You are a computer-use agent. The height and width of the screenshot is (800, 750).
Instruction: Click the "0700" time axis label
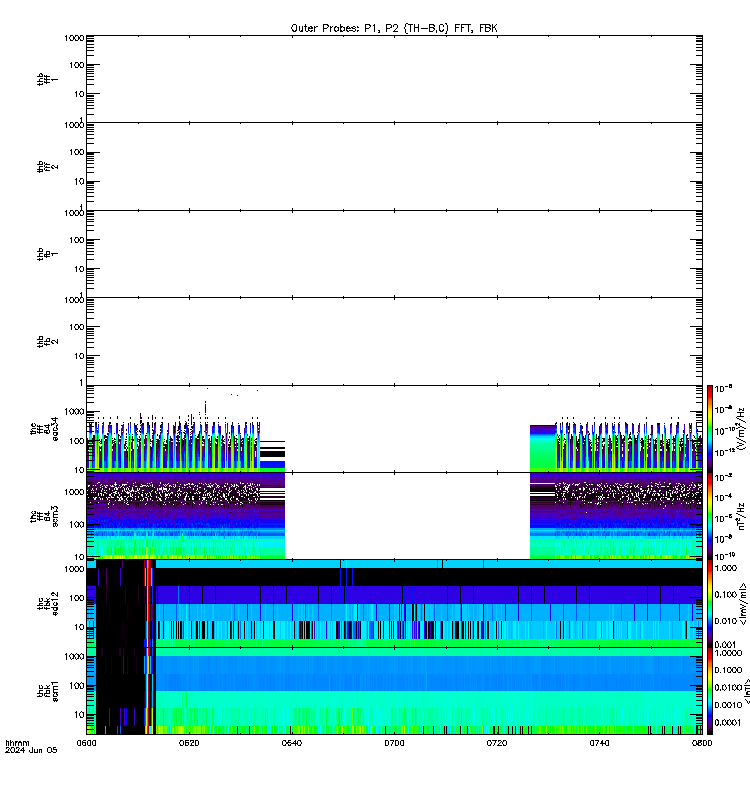[394, 743]
